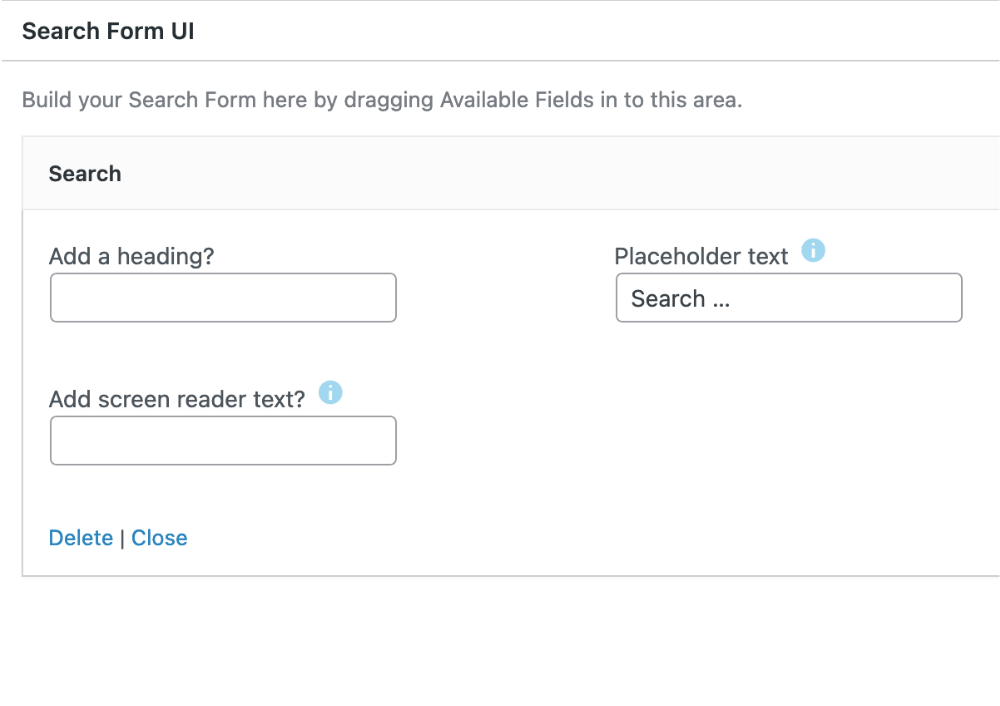This screenshot has height=706, width=1000.
Task: Click empty space beneath the Placeholder text field
Action: [788, 420]
